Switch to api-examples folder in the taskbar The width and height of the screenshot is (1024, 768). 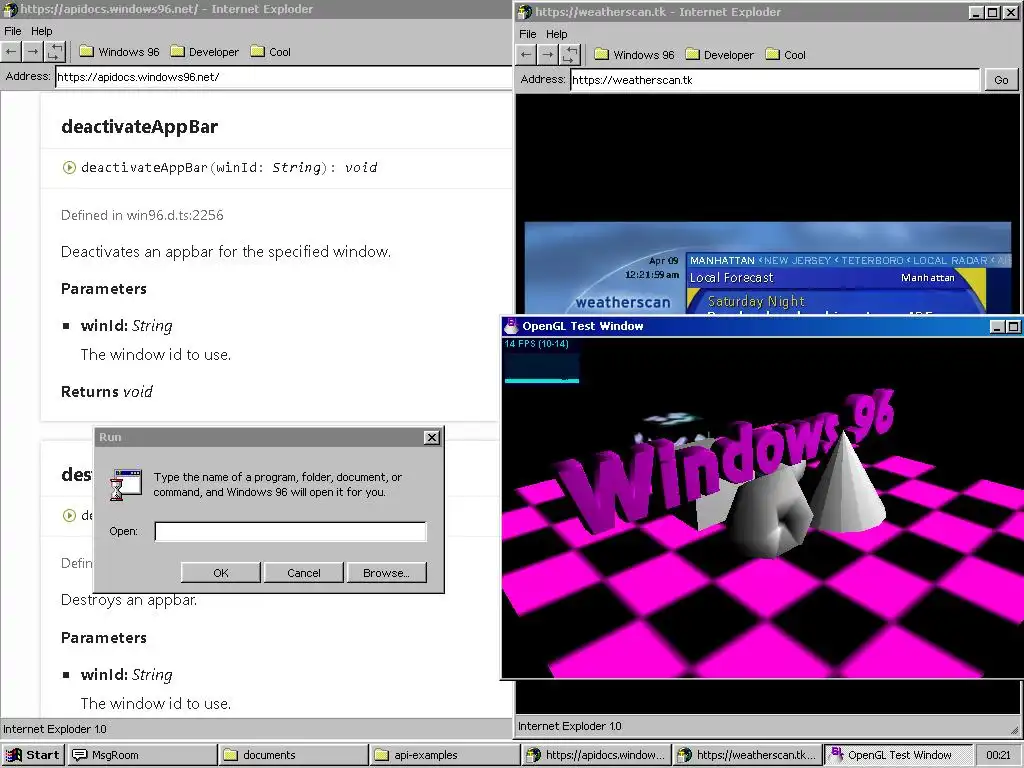coord(445,755)
